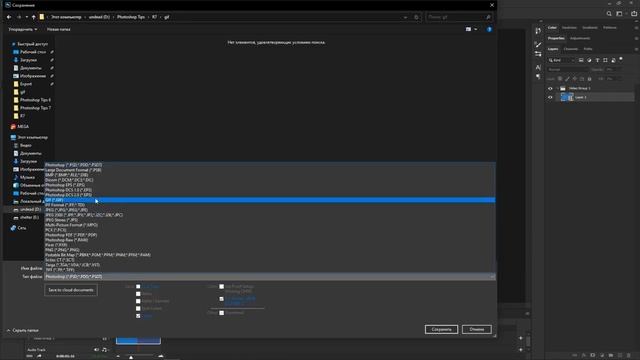The image size is (640, 360).
Task: Mute the Audio Track speaker icon in timeline
Action: coord(96,350)
